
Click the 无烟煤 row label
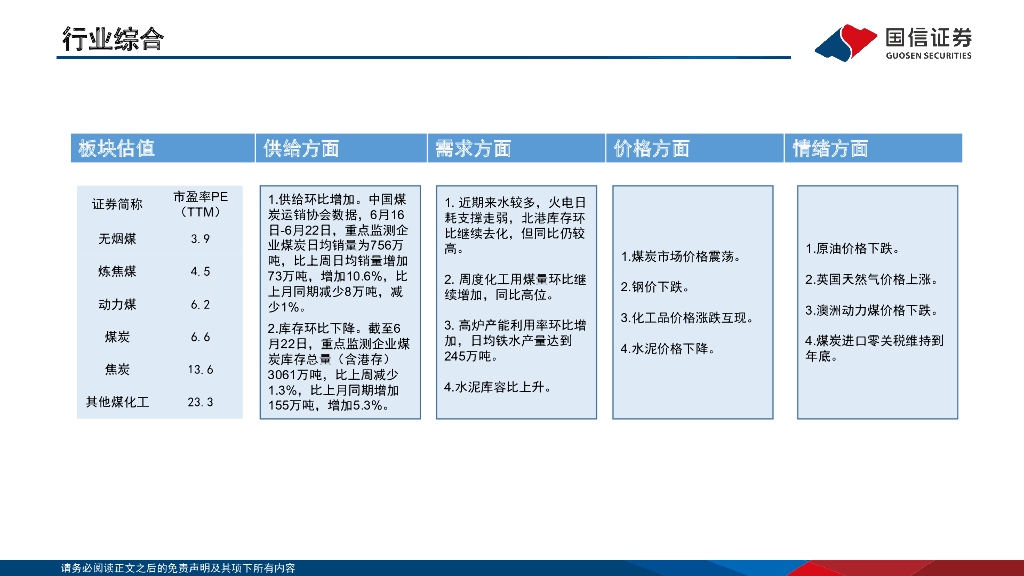tap(117, 239)
